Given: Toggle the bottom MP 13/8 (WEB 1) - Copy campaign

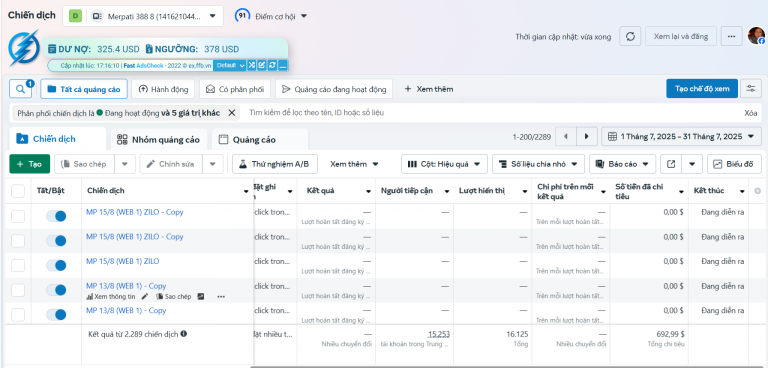Looking at the screenshot, I should pos(56,315).
